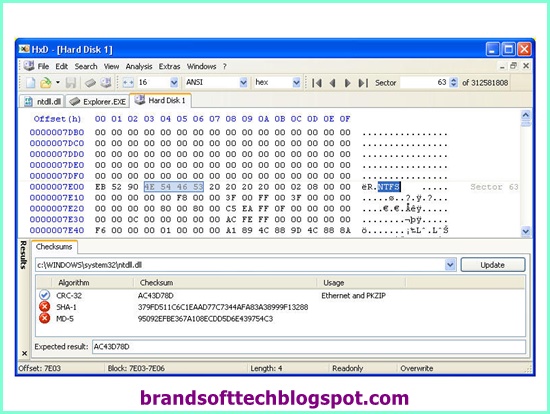Open the Analysis menu
The image size is (550, 414).
pos(139,66)
